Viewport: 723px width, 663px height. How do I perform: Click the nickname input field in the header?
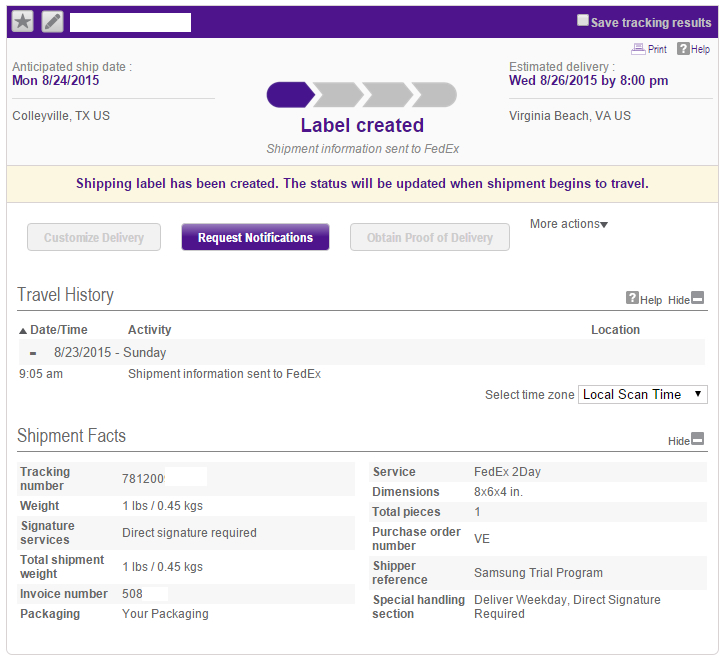tap(130, 22)
